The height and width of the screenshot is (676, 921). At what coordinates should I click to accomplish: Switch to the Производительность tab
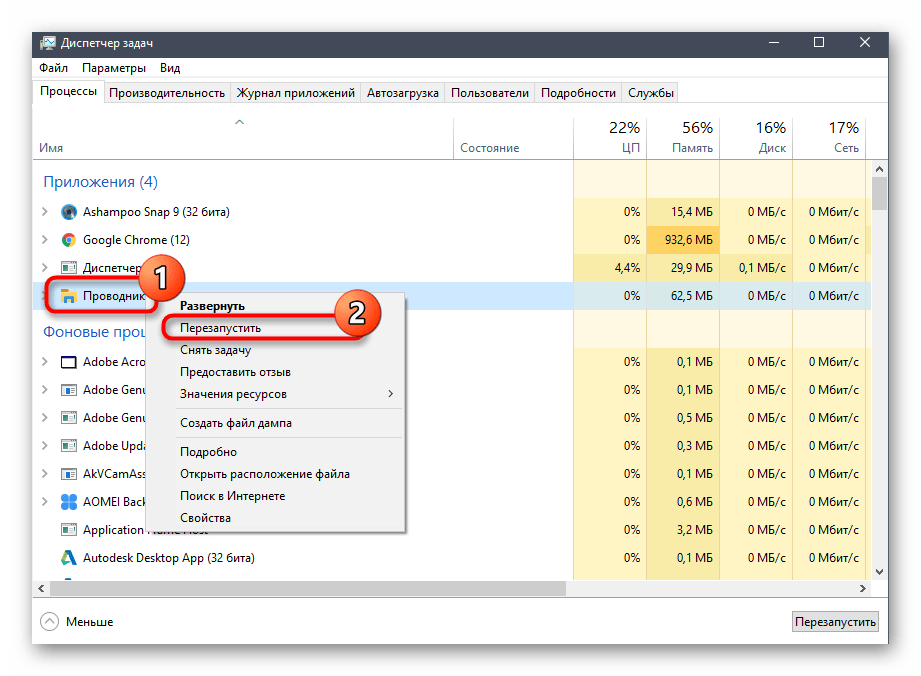167,93
